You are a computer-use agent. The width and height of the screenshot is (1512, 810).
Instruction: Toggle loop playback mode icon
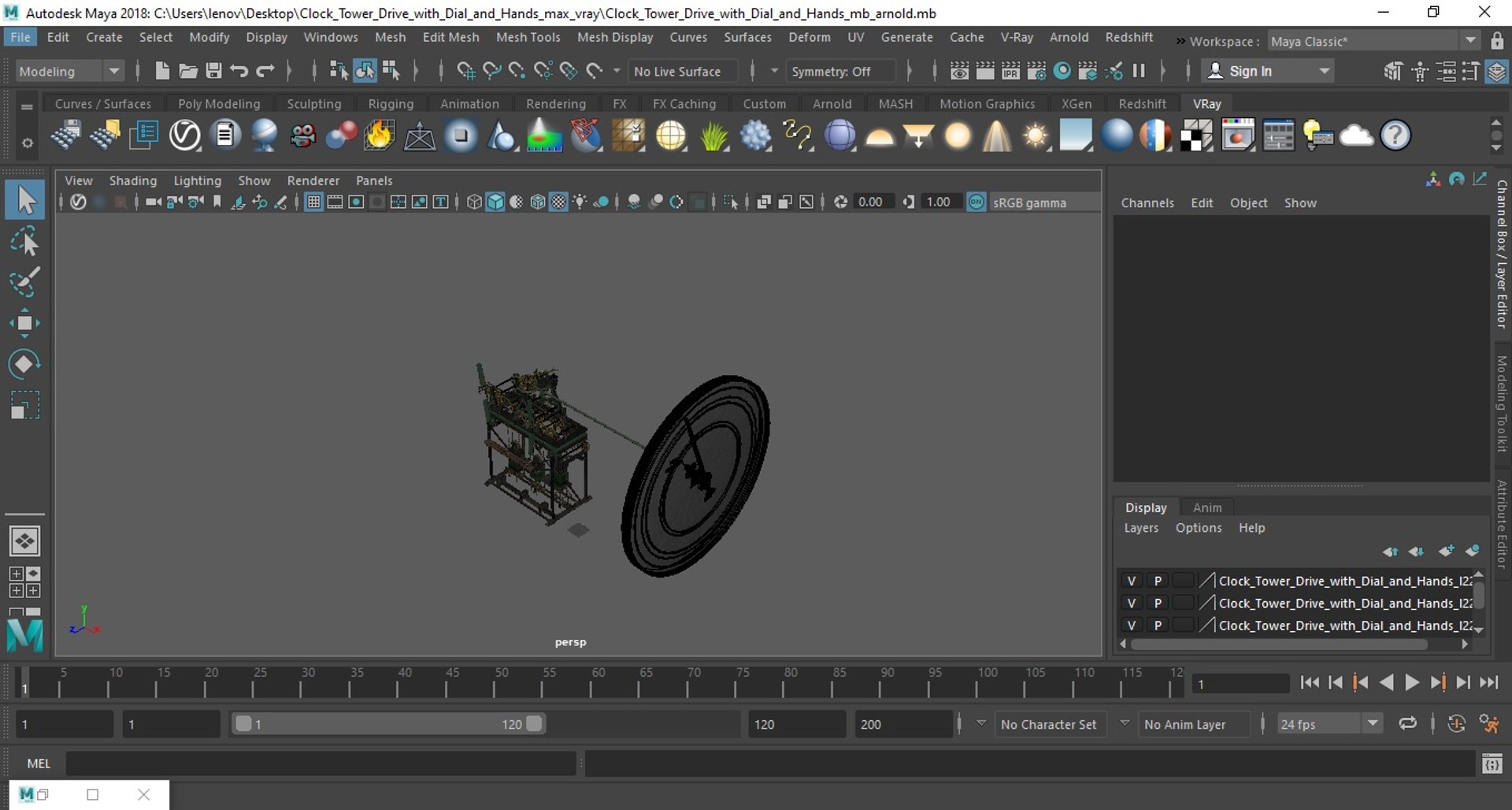click(x=1407, y=723)
